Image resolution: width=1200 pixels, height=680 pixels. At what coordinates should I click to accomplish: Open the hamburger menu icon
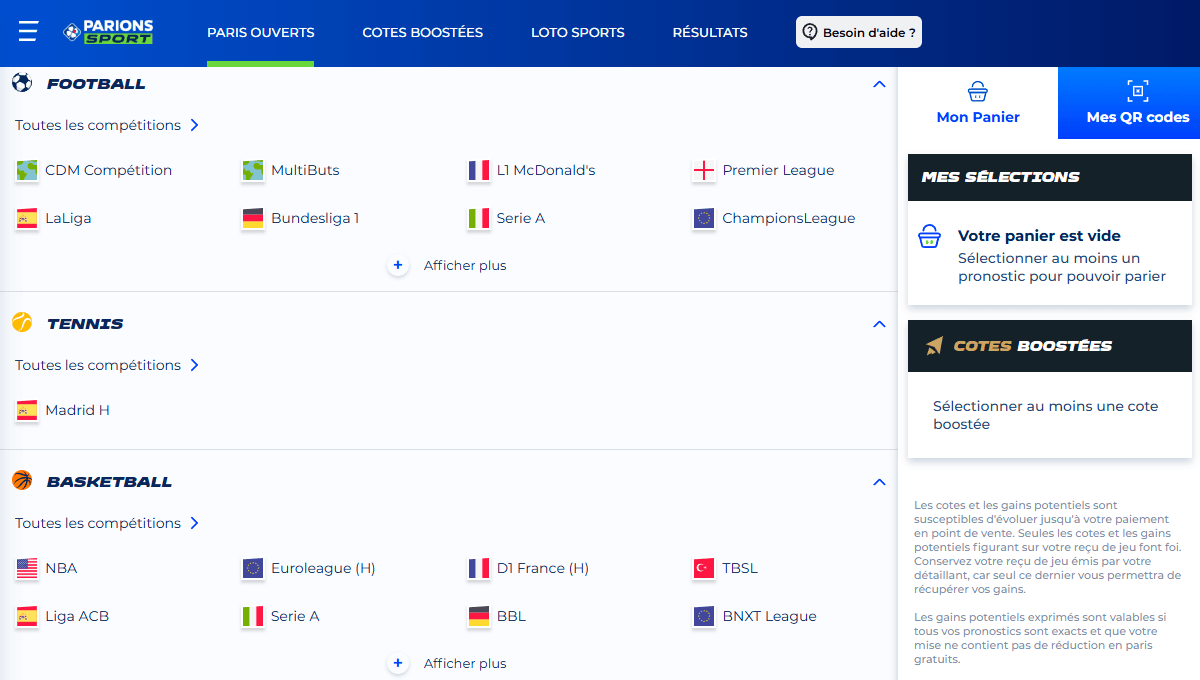(x=28, y=32)
